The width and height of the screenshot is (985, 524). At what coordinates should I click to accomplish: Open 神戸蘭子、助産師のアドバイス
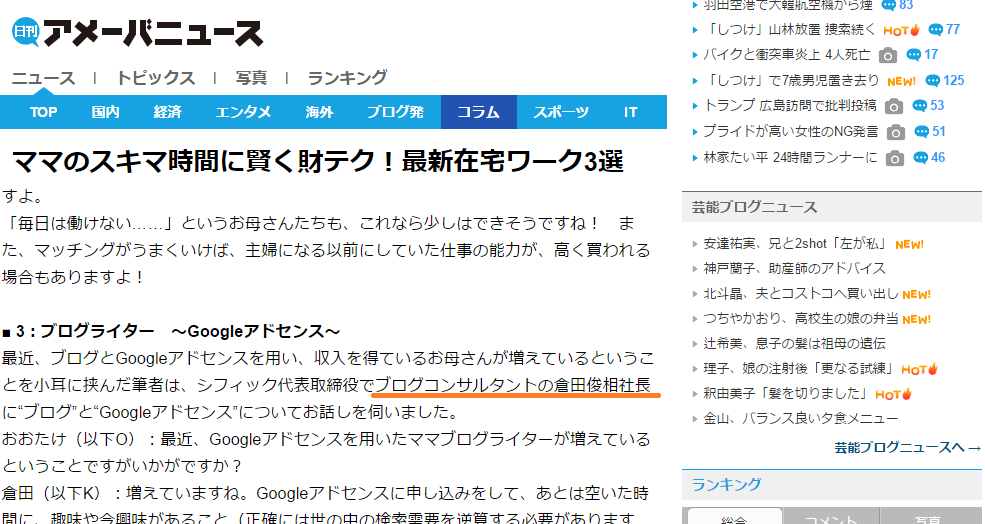tap(795, 268)
